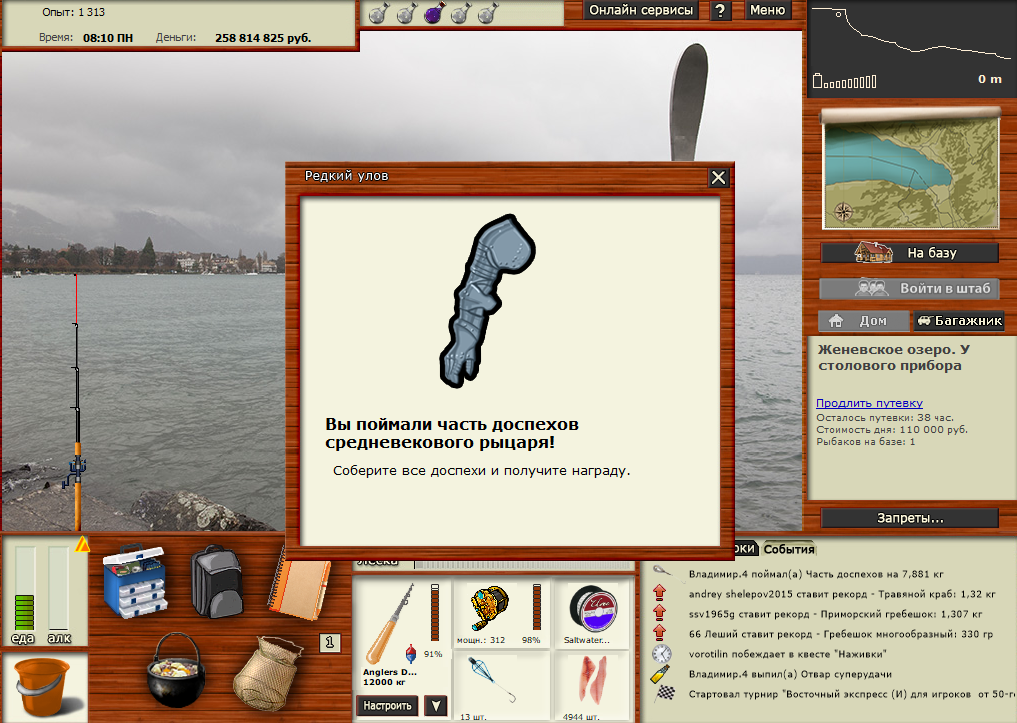Click the yellow warning triangle icon
Viewport: 1017px width, 723px height.
[x=82, y=545]
